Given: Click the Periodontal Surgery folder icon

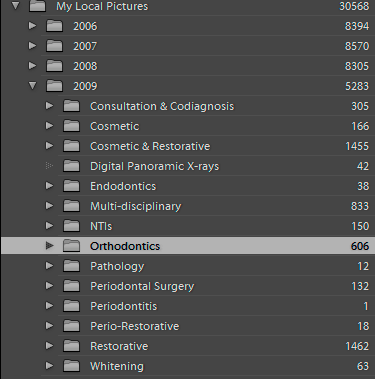Looking at the screenshot, I should pyautogui.click(x=71, y=286).
